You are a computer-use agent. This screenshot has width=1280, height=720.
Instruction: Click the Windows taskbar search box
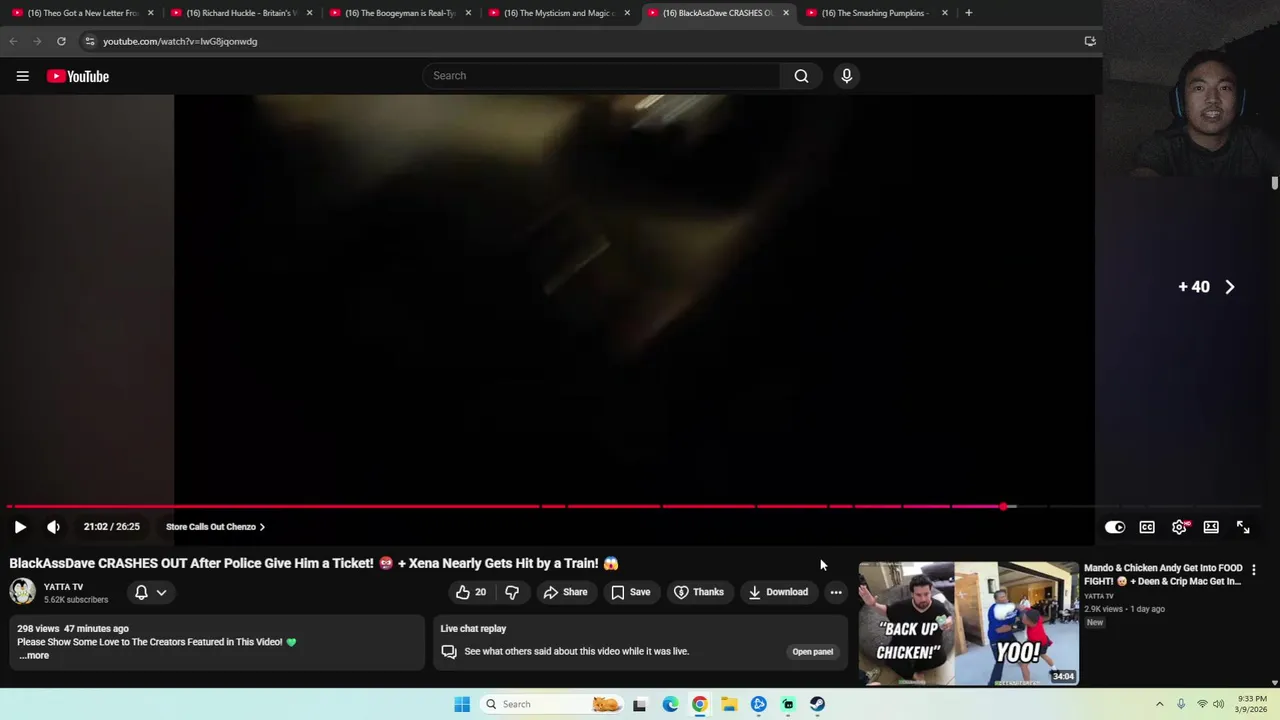551,704
